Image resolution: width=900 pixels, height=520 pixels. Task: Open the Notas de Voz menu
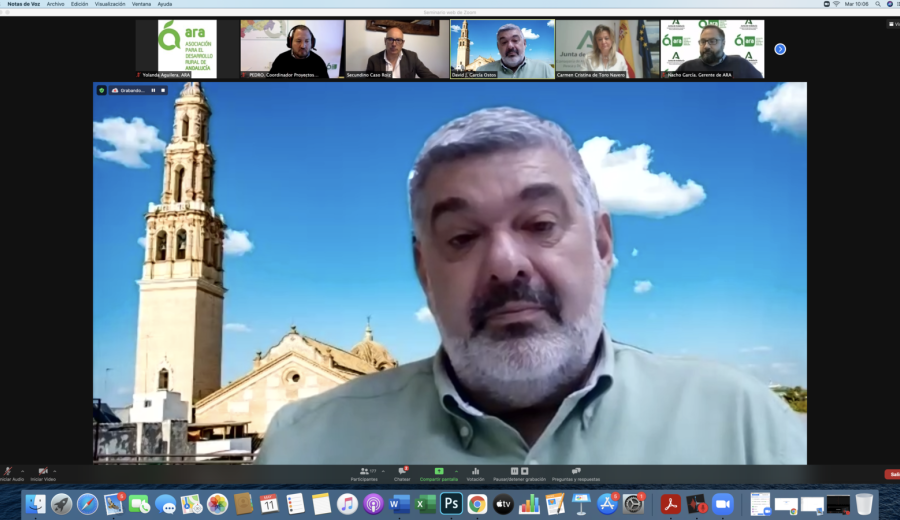[x=24, y=4]
